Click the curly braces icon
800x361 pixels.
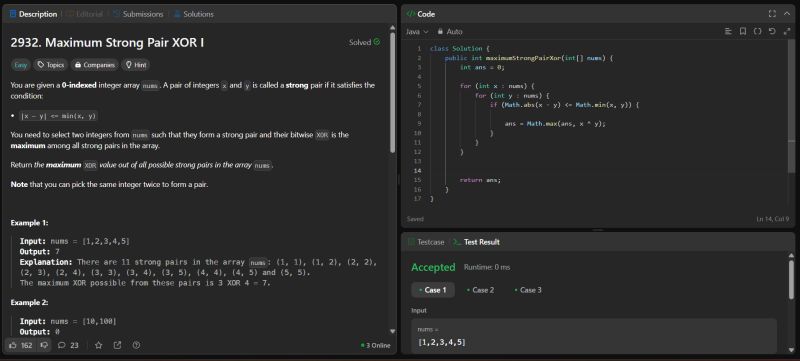758,32
